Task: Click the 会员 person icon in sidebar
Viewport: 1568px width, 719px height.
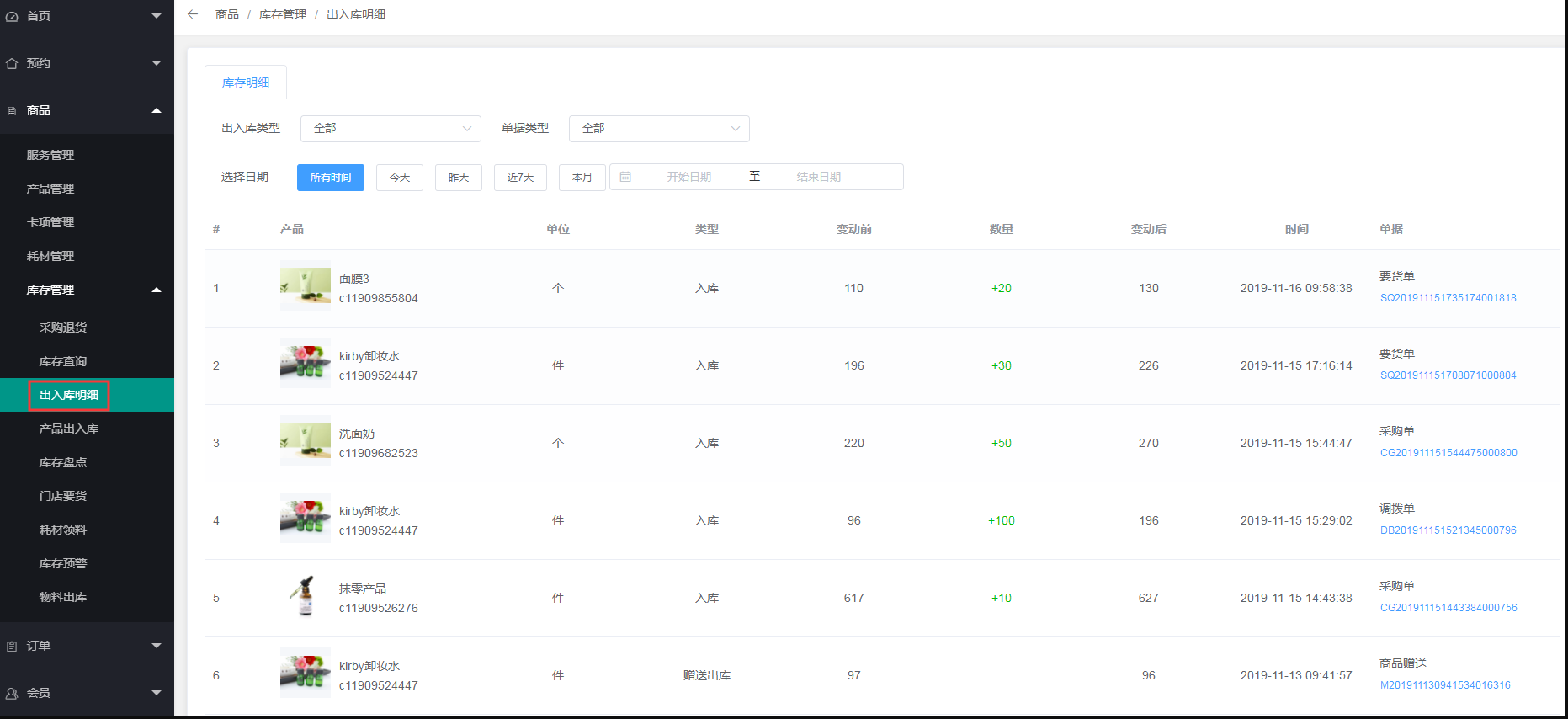Action: (12, 693)
